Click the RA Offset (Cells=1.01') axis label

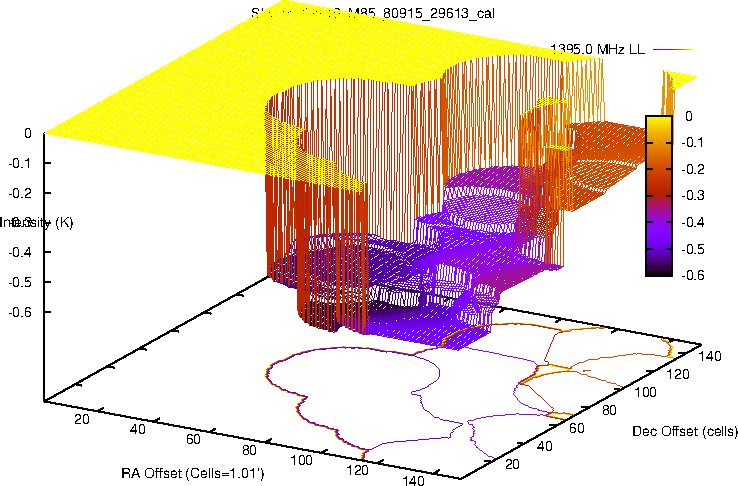tap(192, 473)
